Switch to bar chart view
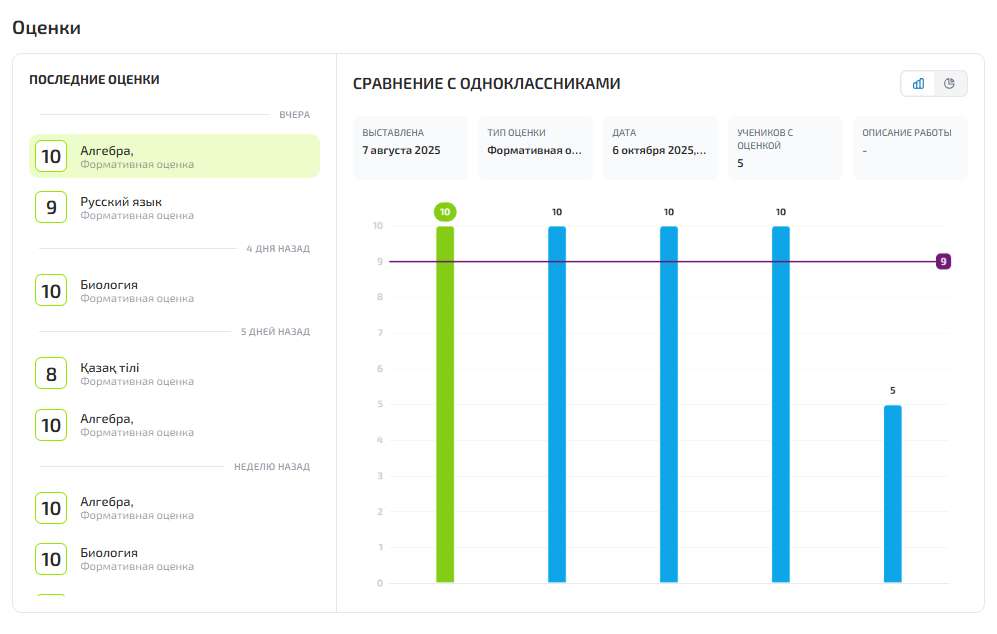Image resolution: width=997 pixels, height=634 pixels. click(918, 84)
